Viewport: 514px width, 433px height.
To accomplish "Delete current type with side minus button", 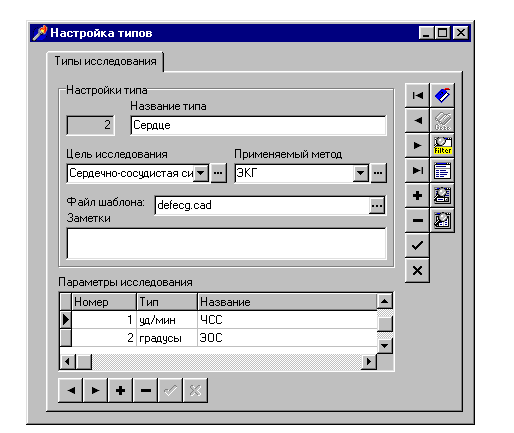I will point(417,220).
